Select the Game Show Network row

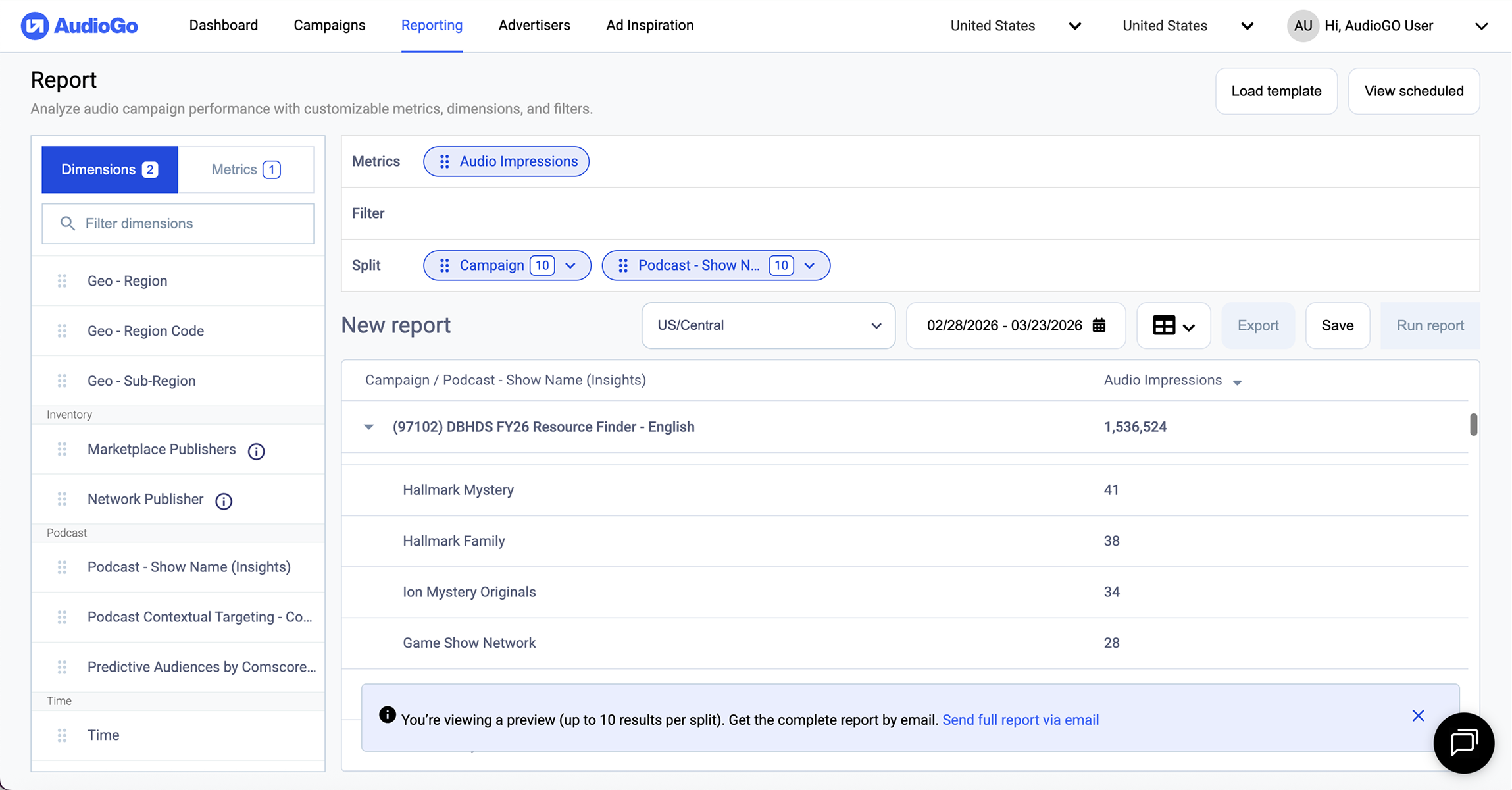(905, 643)
